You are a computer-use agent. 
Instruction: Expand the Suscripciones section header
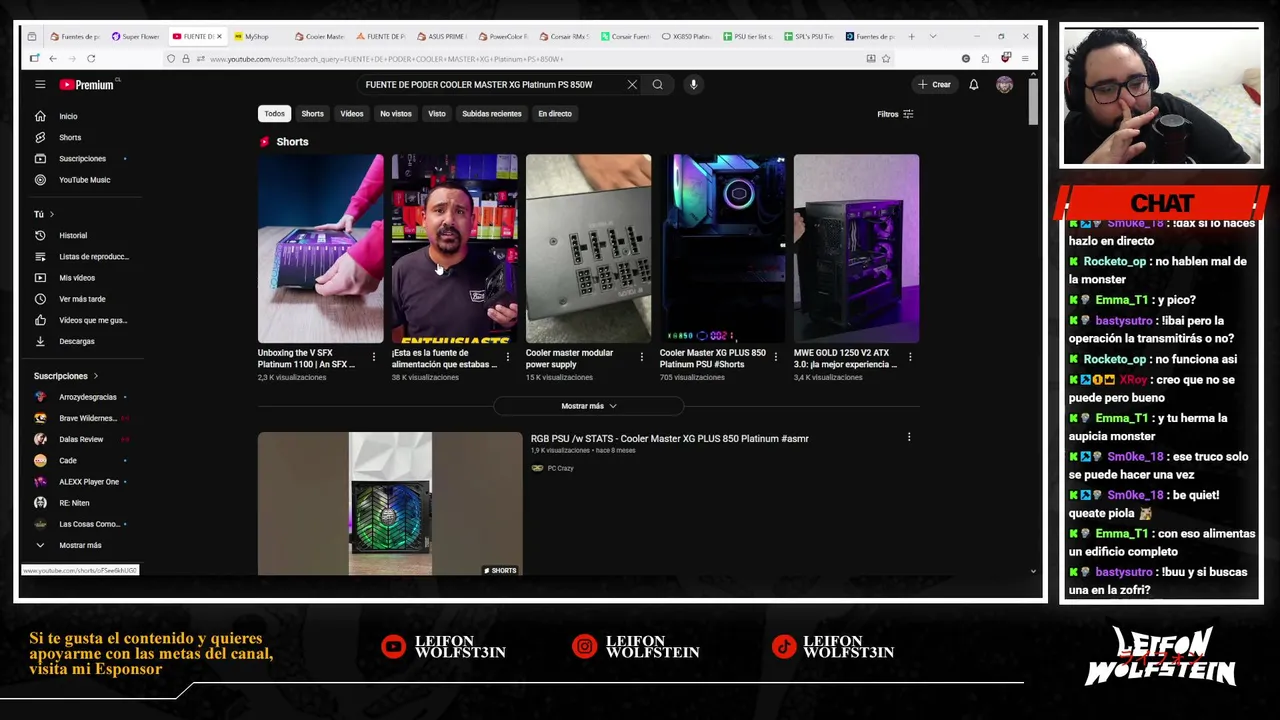point(66,376)
